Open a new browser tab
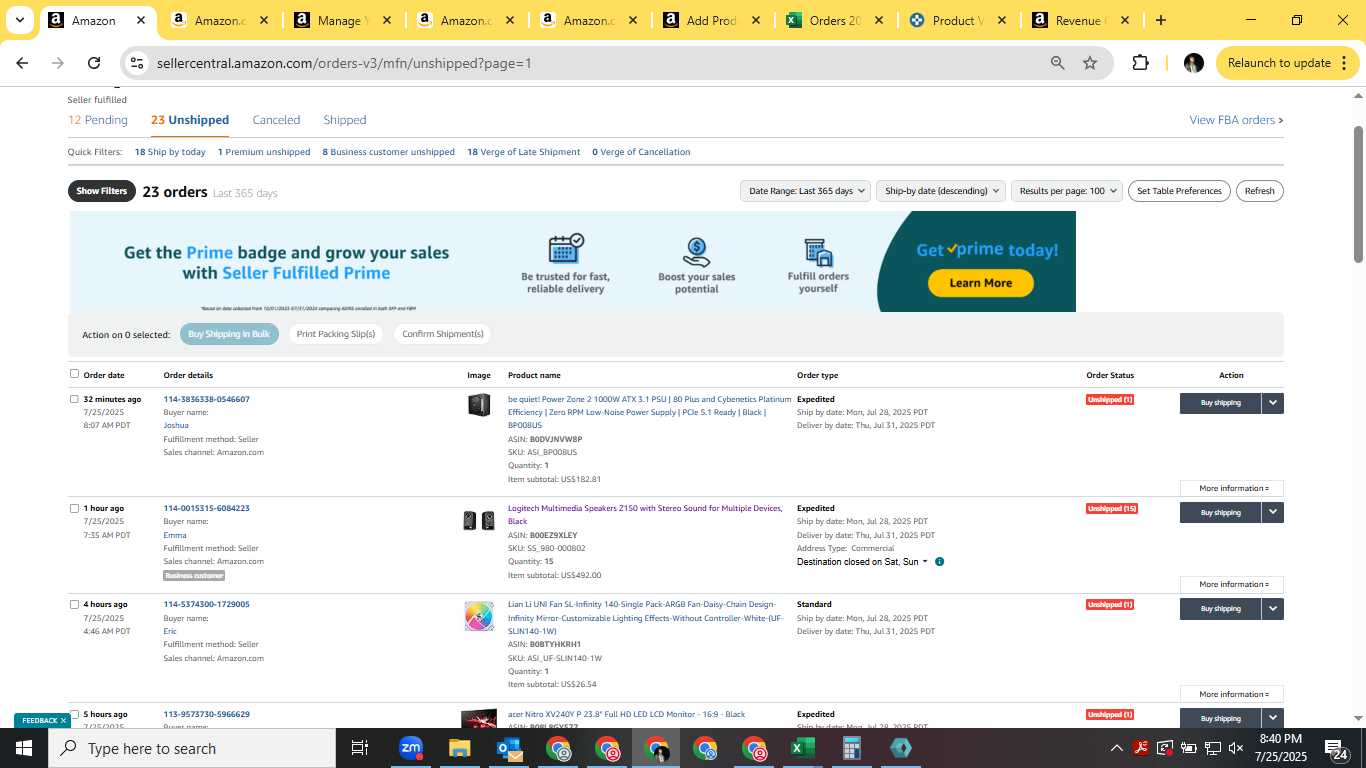This screenshot has width=1366, height=768. click(1161, 20)
